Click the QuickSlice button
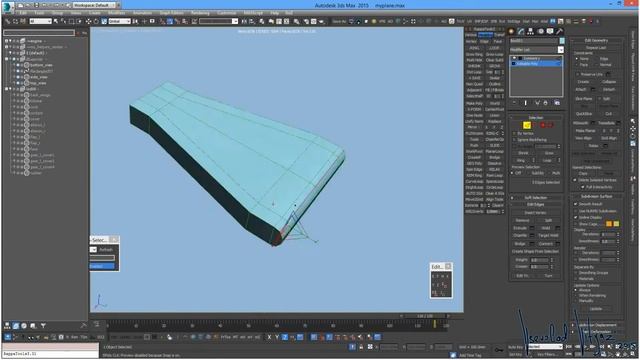The height and width of the screenshot is (360, 640). 584,114
